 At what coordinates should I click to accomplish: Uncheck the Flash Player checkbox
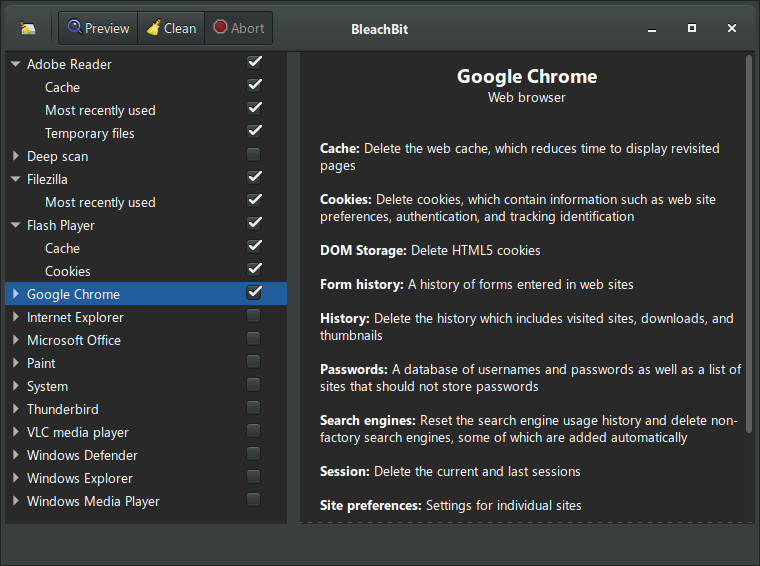tap(254, 223)
